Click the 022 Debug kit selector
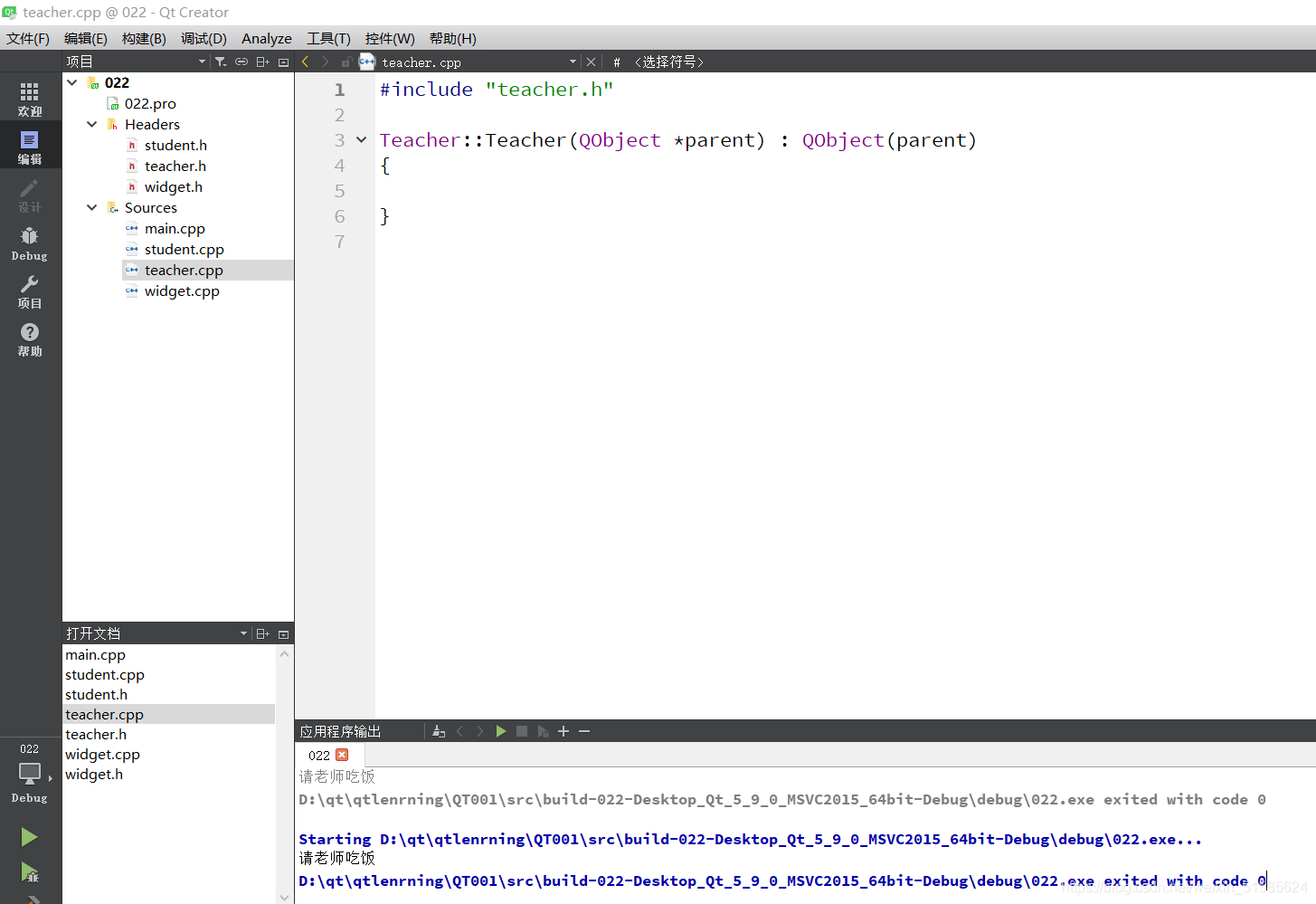This screenshot has width=1316, height=904. click(30, 774)
